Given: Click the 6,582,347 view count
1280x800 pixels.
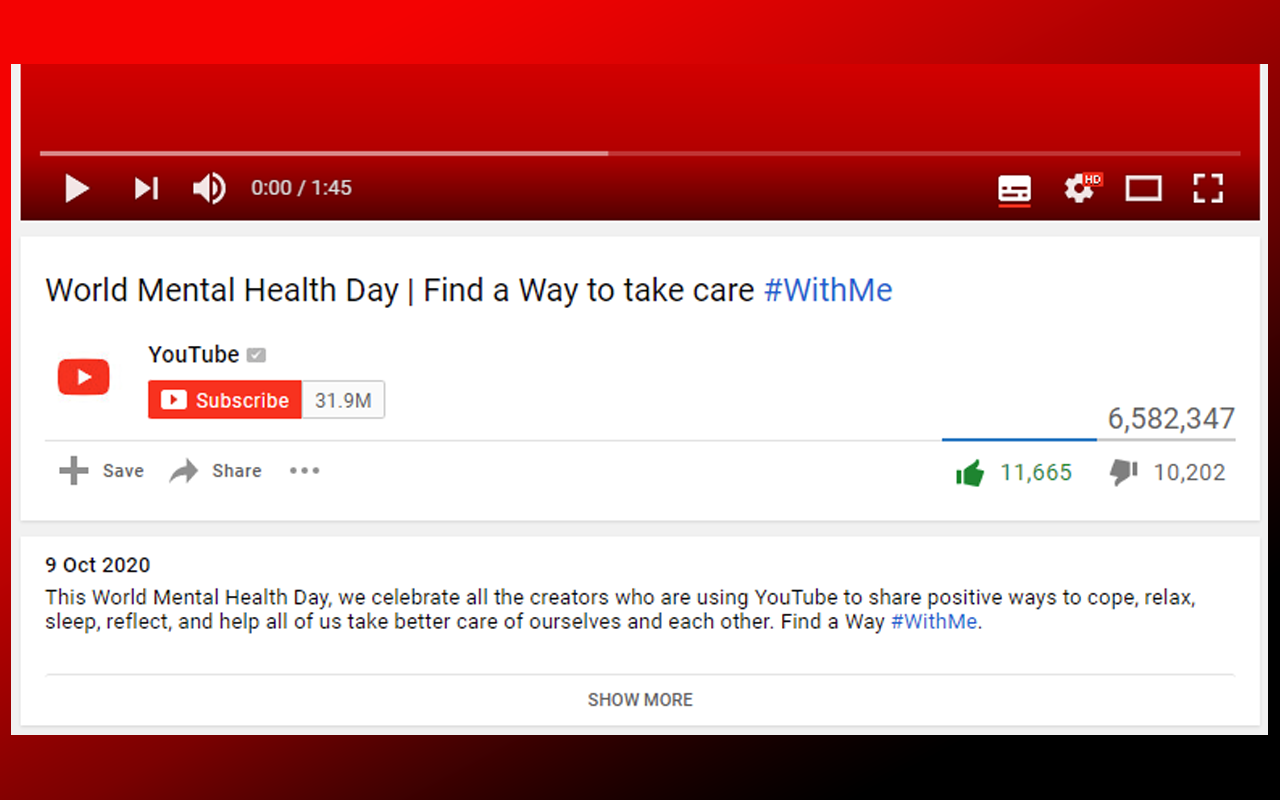Looking at the screenshot, I should point(1171,418).
